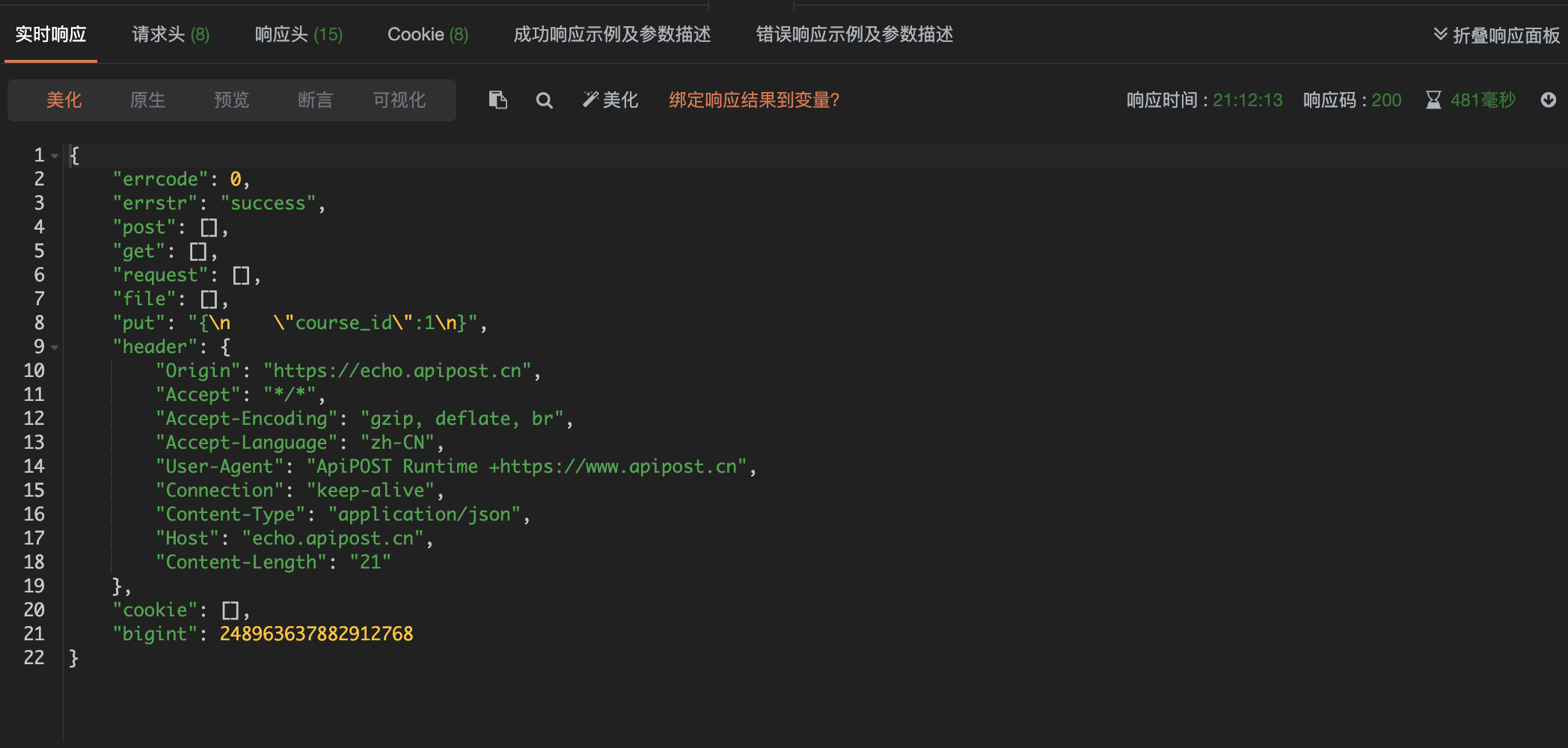1568x748 pixels.
Task: Click the "Origin" header key
Action: [x=198, y=371]
